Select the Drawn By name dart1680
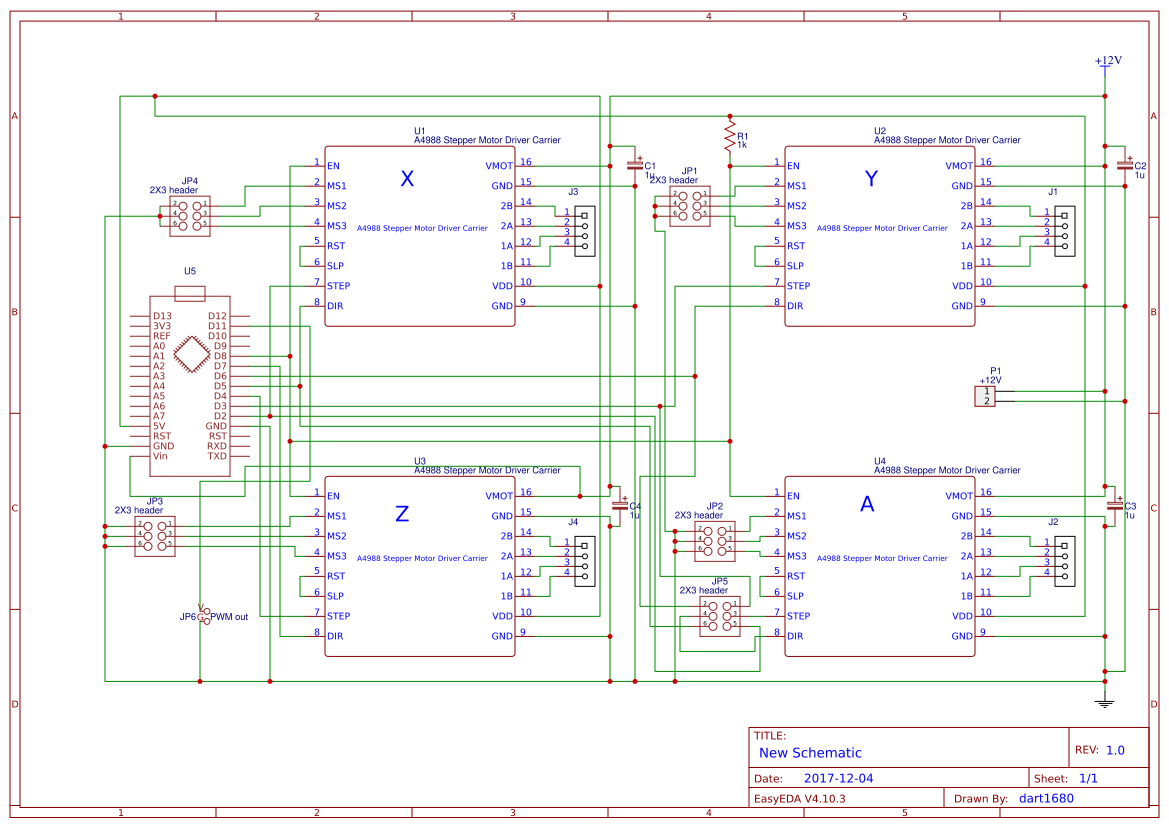 (1045, 798)
